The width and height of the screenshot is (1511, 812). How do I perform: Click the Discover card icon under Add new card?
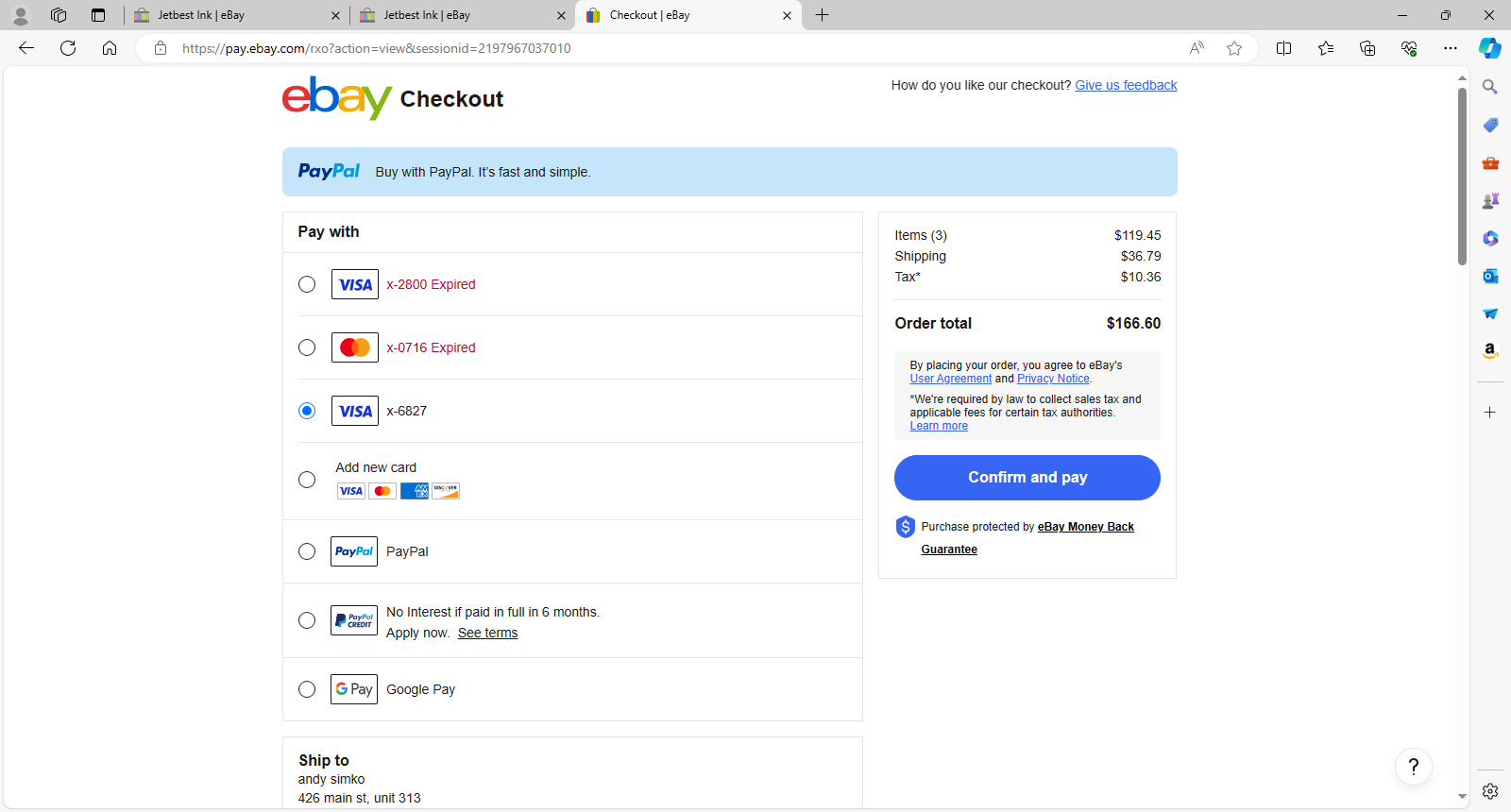click(x=446, y=491)
